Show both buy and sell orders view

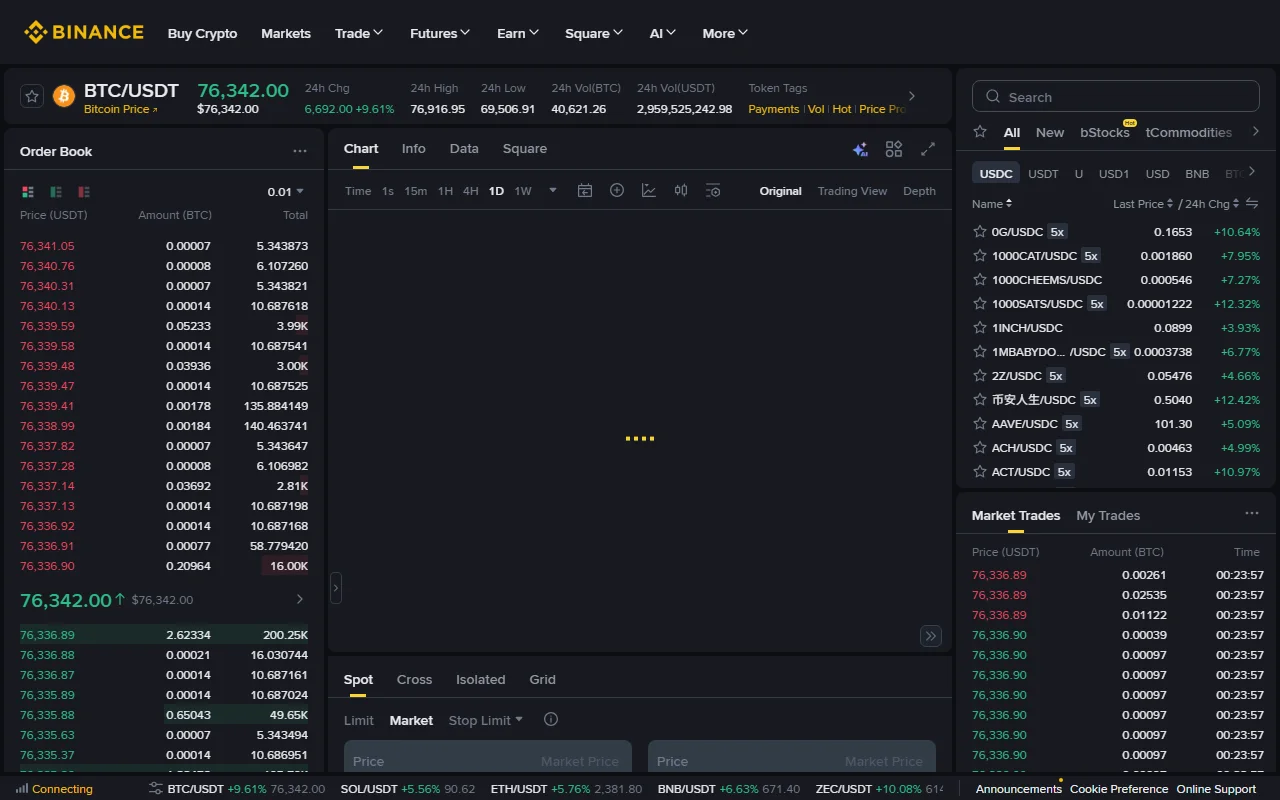click(x=28, y=191)
